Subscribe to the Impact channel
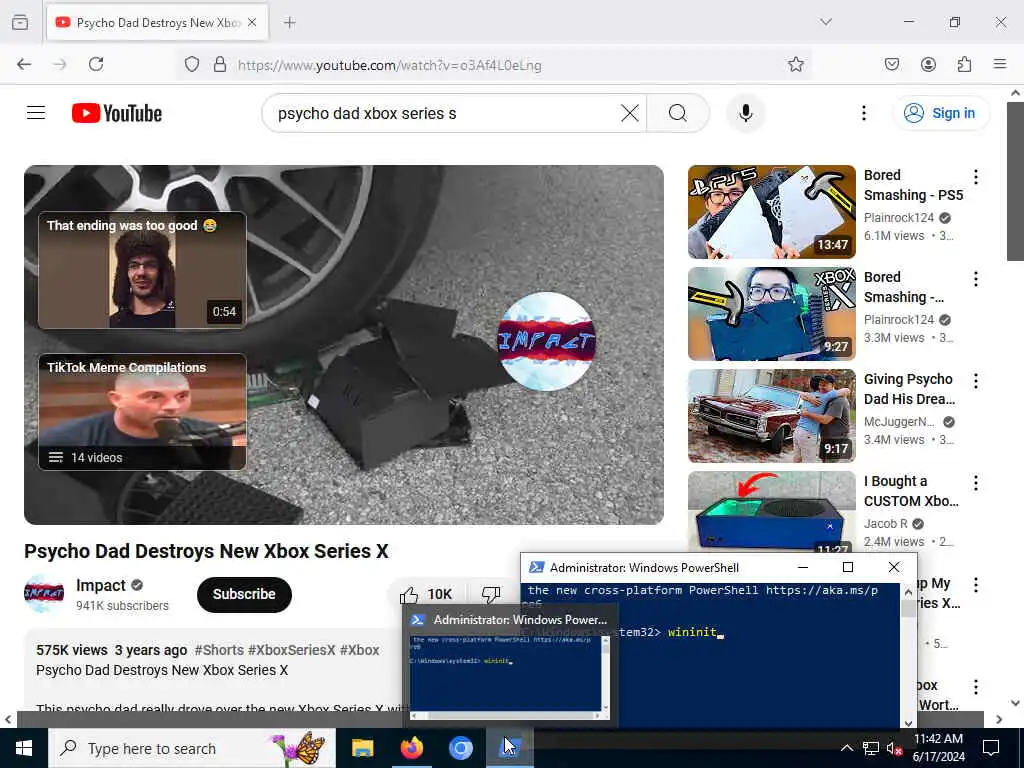 point(244,594)
